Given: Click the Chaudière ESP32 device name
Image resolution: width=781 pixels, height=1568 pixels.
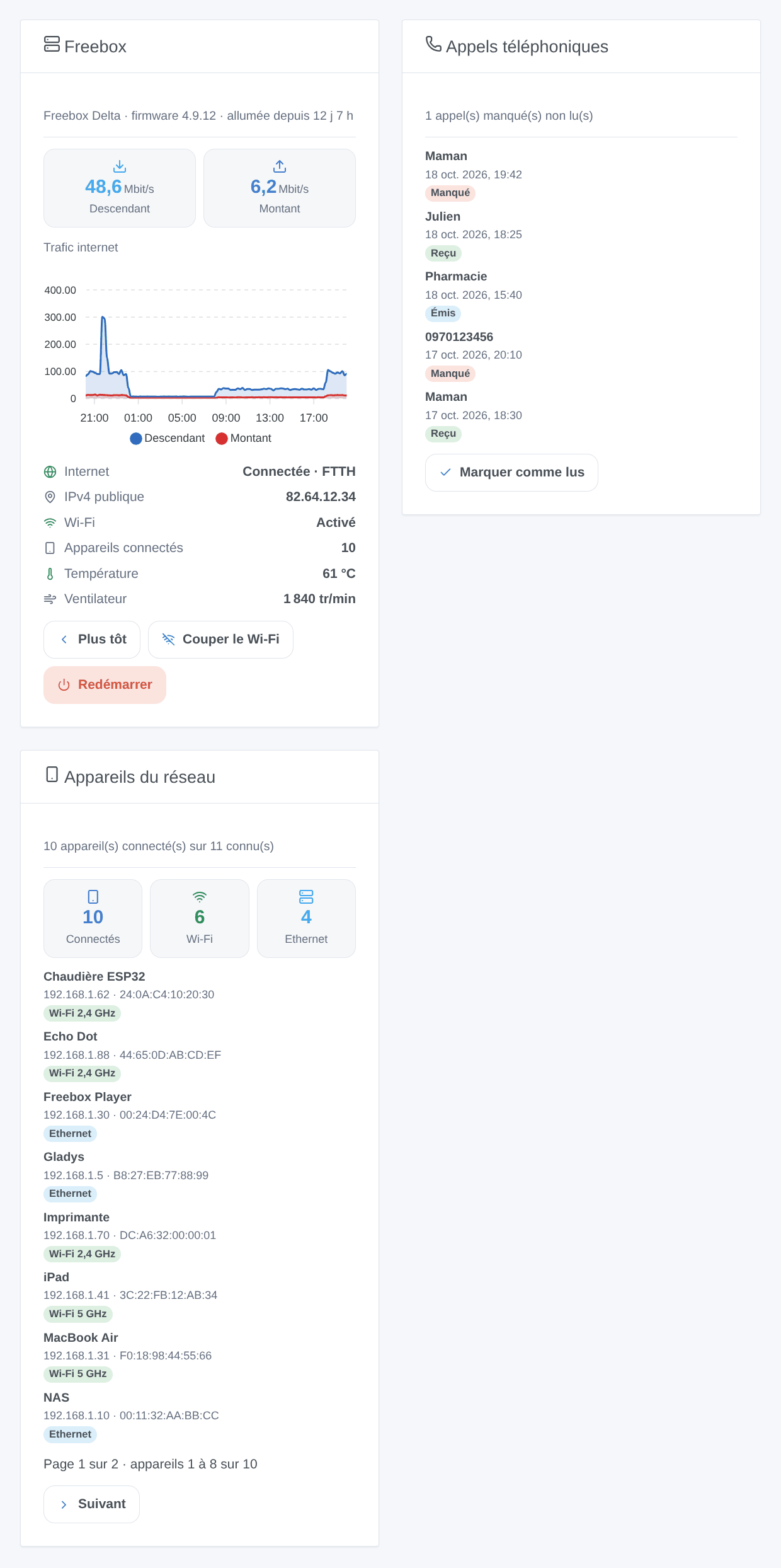Looking at the screenshot, I should pyautogui.click(x=94, y=976).
